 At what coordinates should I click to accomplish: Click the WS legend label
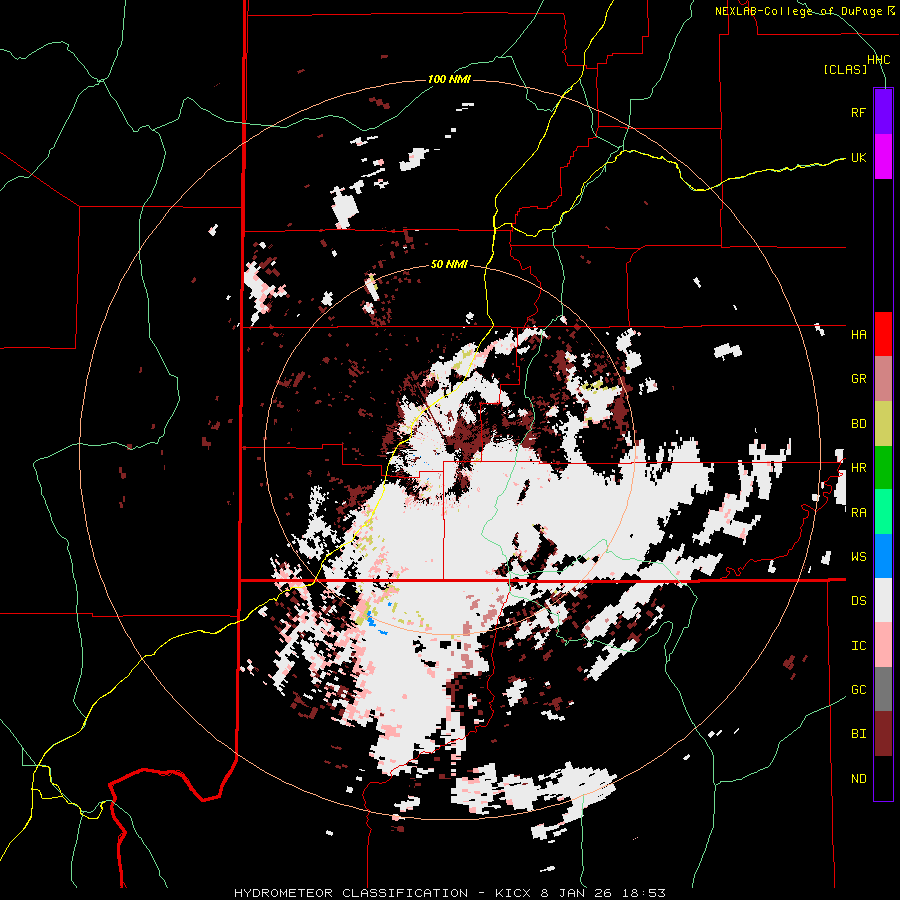point(858,557)
